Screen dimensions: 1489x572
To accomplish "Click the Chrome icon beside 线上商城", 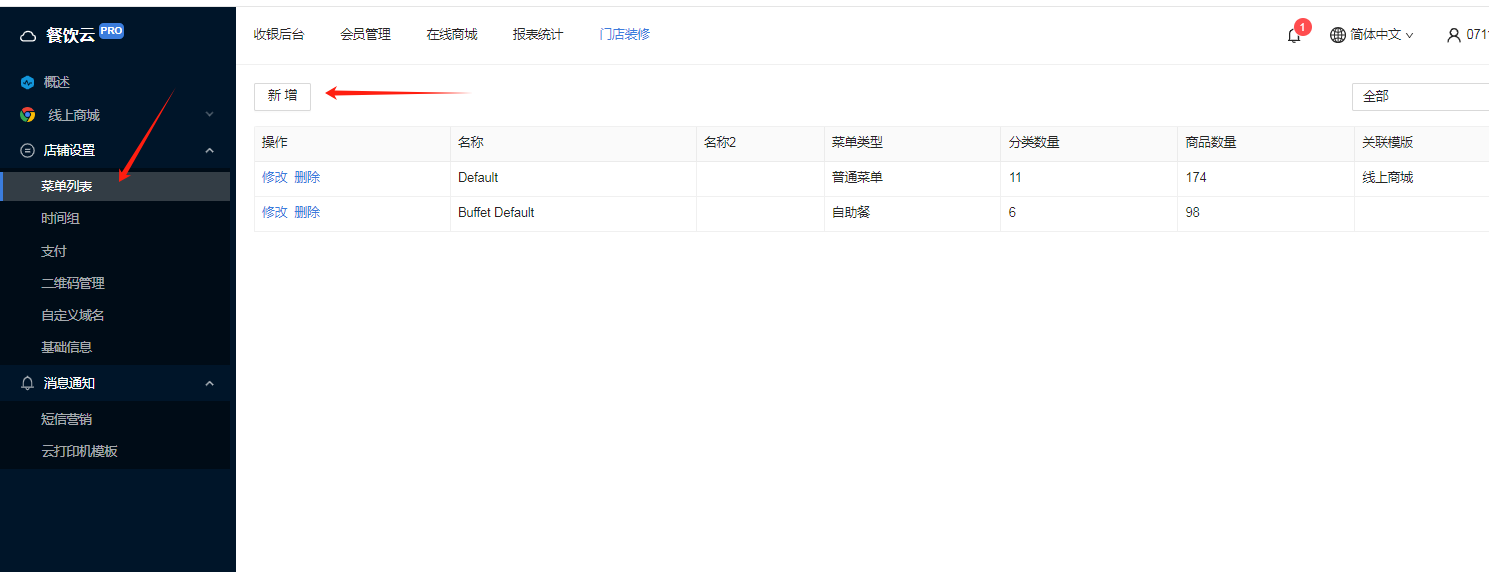I will [x=28, y=115].
